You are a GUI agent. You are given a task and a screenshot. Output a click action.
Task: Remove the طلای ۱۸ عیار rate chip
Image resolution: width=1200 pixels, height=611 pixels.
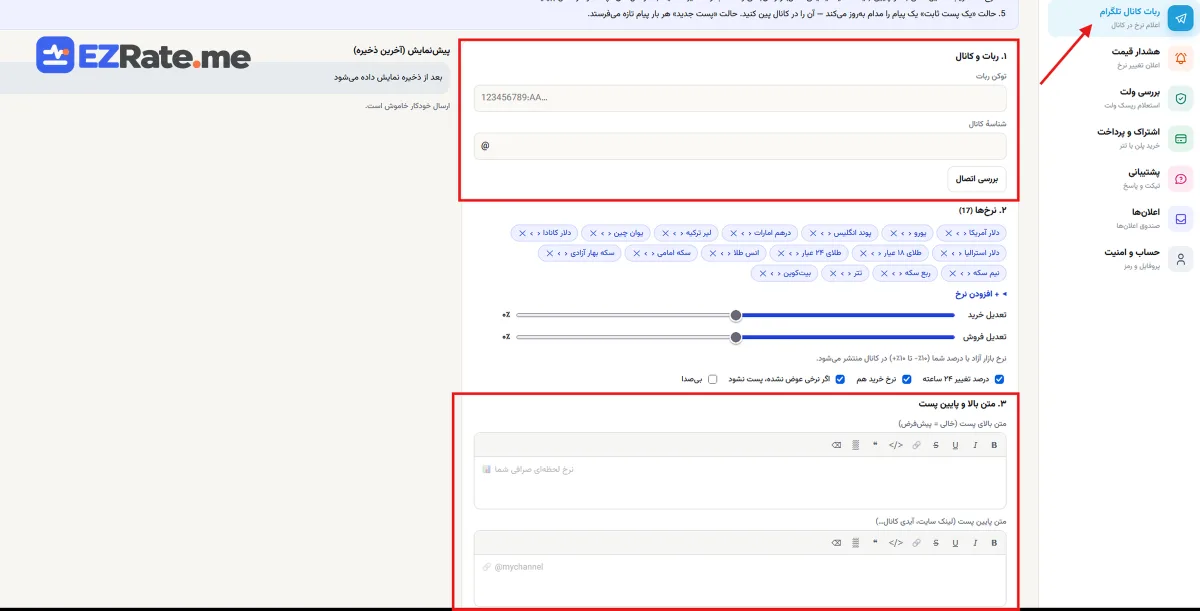(863, 253)
